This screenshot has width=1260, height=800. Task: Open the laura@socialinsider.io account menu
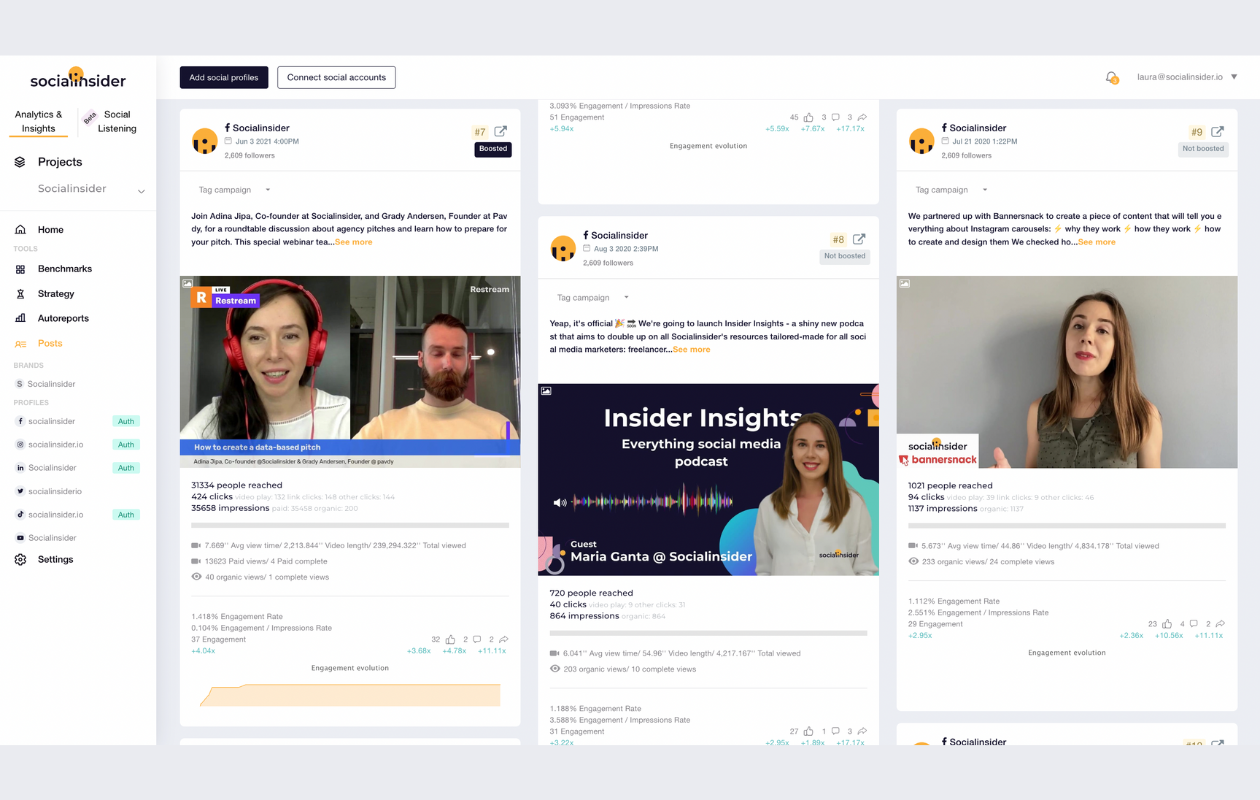pyautogui.click(x=1187, y=77)
